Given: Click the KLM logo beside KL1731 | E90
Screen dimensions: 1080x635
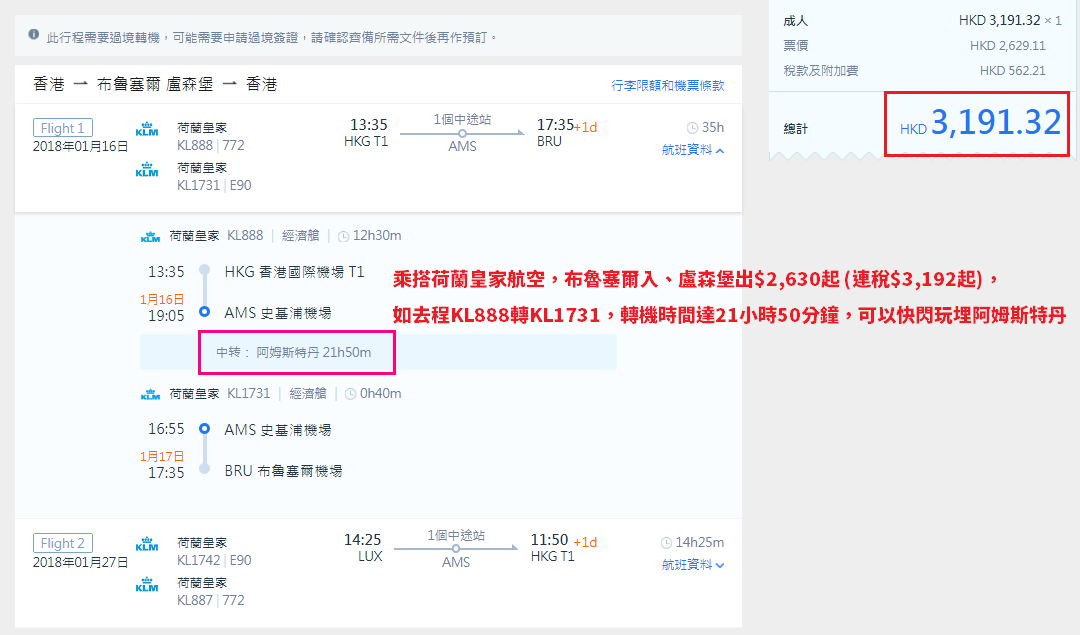Looking at the screenshot, I should point(147,169).
